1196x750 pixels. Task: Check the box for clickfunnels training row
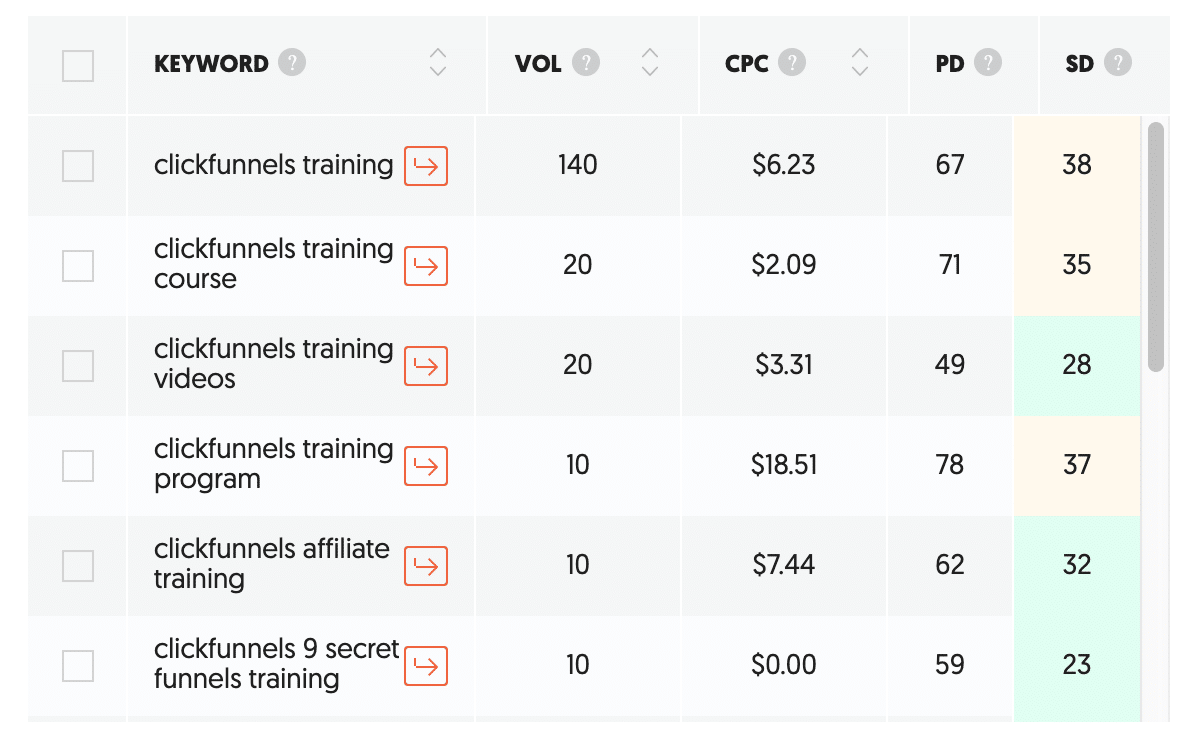point(78,166)
